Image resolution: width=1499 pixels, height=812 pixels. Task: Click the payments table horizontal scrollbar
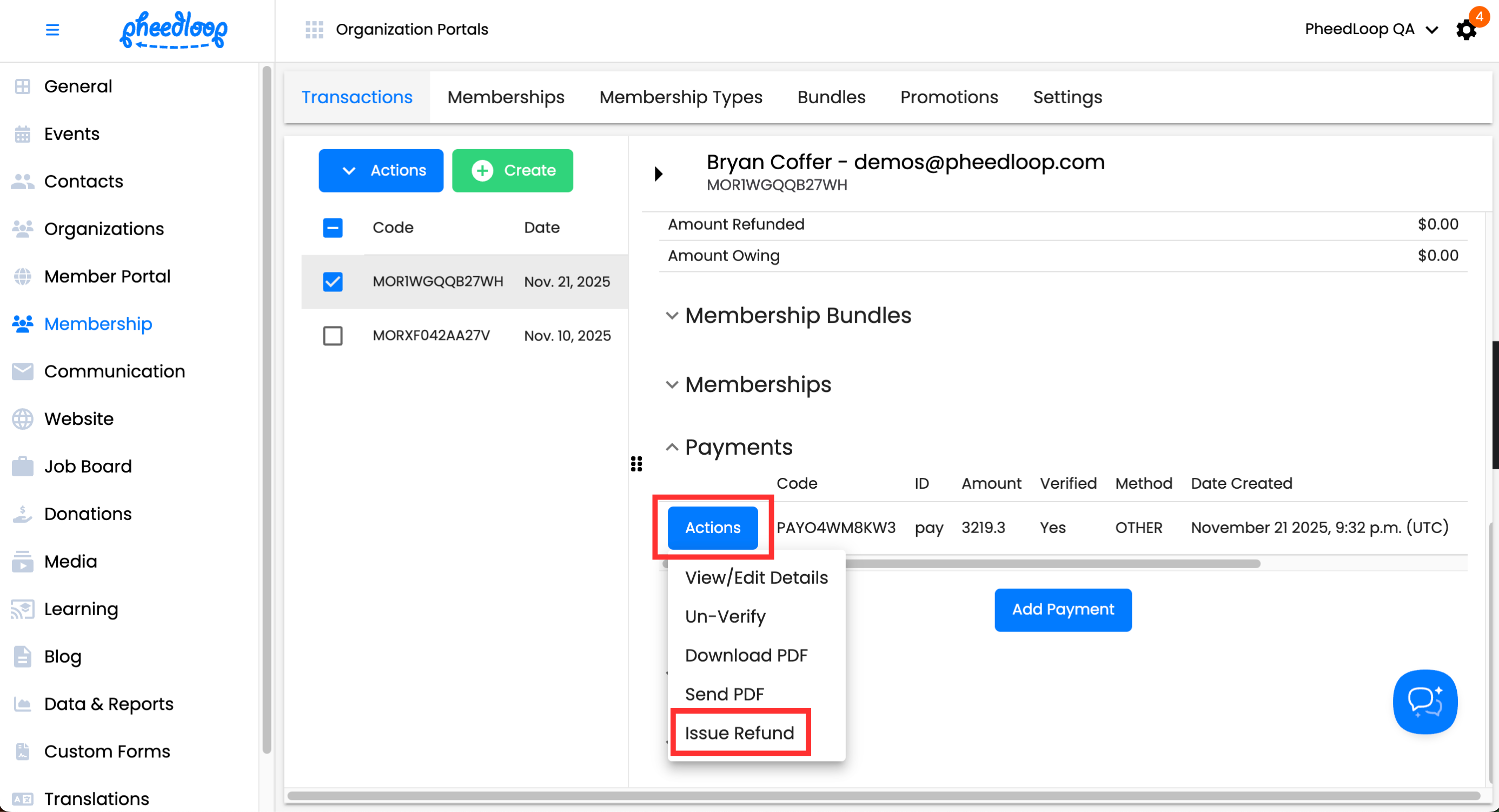pyautogui.click(x=1047, y=564)
